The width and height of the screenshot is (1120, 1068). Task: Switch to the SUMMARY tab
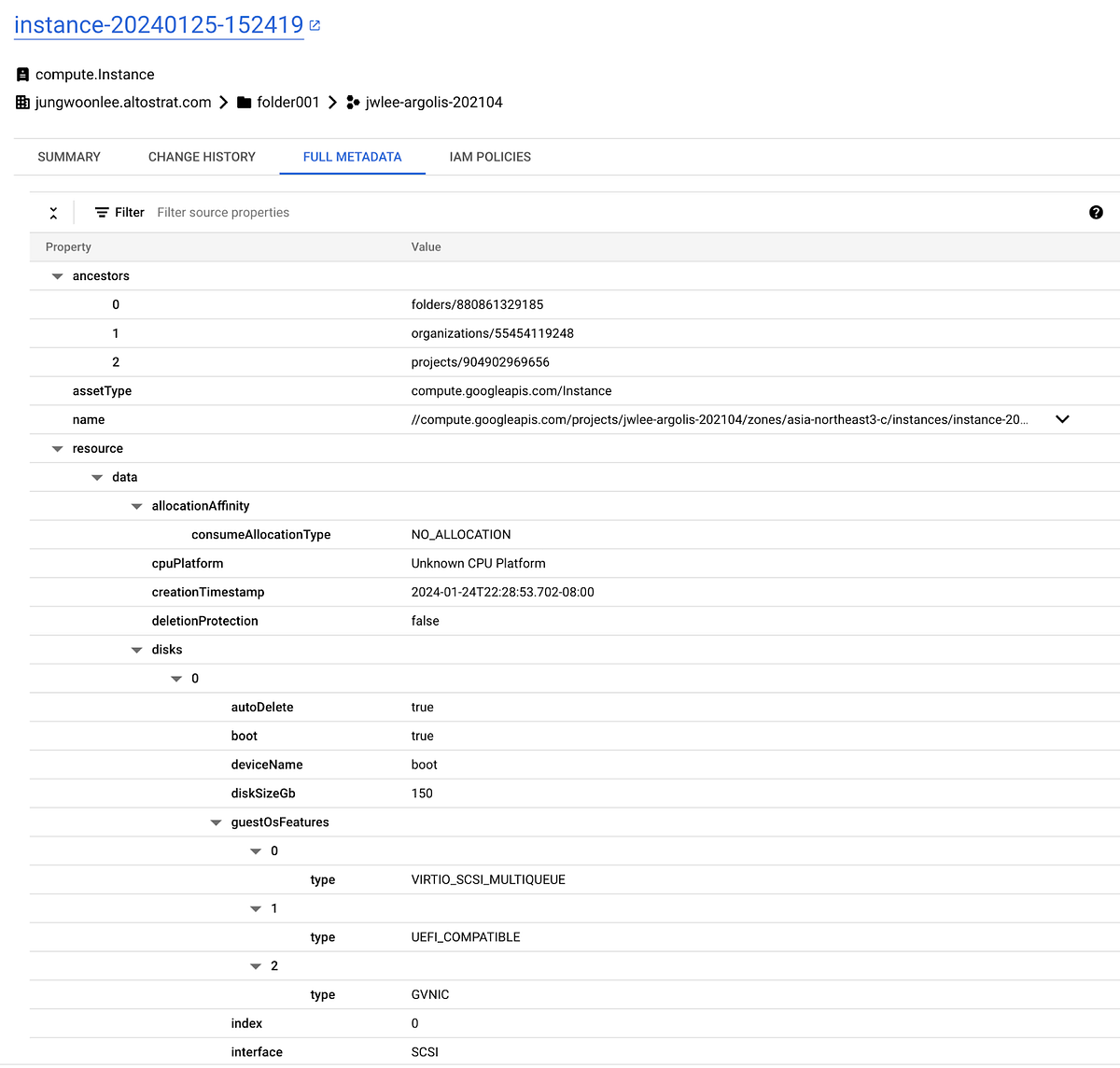pyautogui.click(x=68, y=157)
